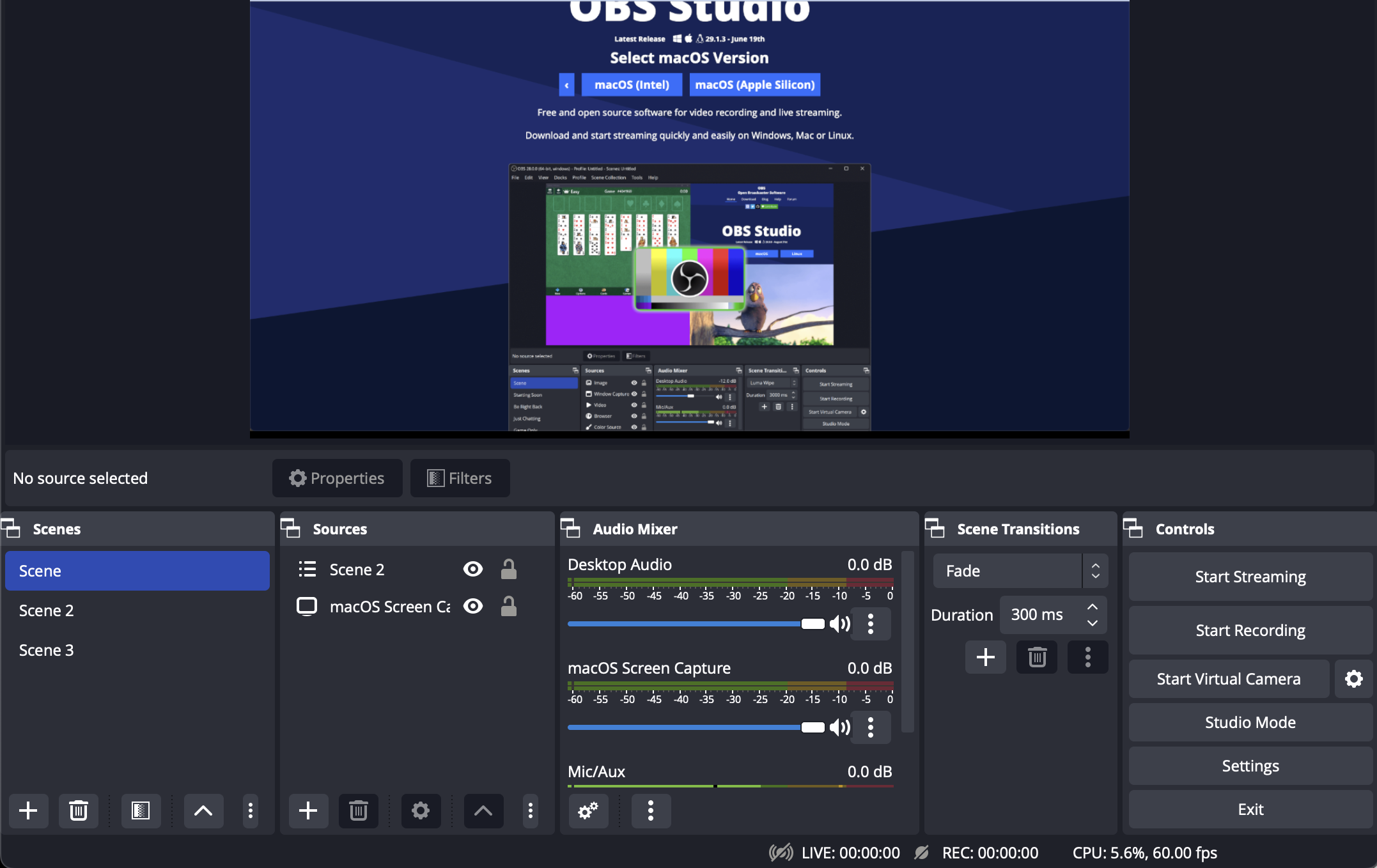Increase transition duration with up arrow
This screenshot has width=1377, height=868.
(1093, 607)
